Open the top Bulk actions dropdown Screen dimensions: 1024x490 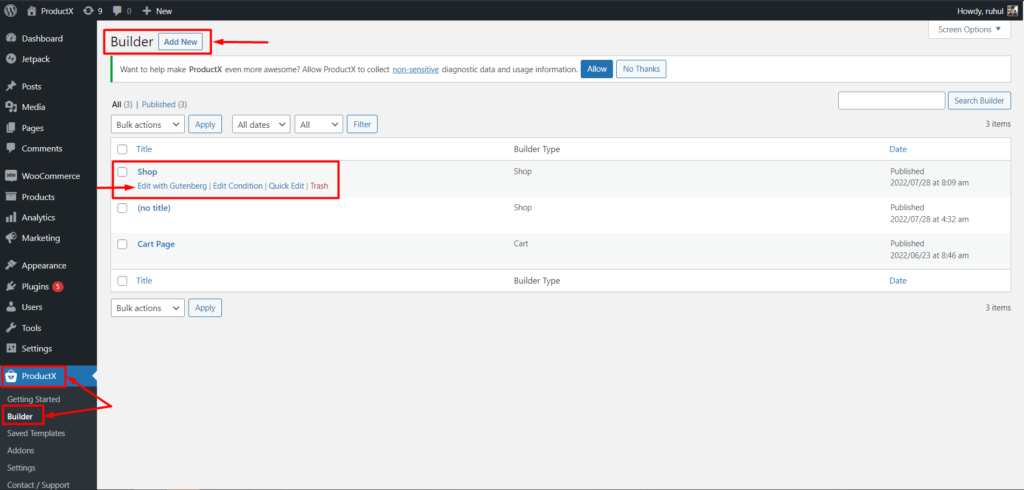[148, 124]
